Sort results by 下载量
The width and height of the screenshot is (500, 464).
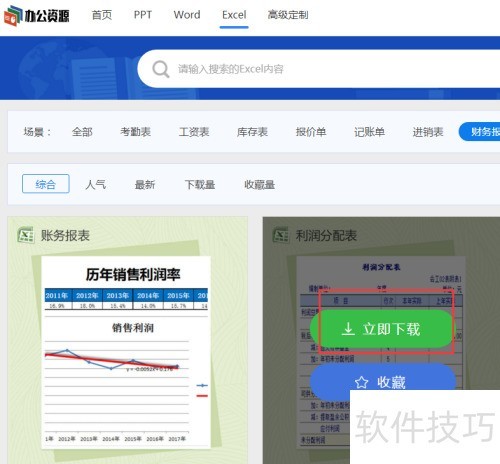(x=200, y=184)
